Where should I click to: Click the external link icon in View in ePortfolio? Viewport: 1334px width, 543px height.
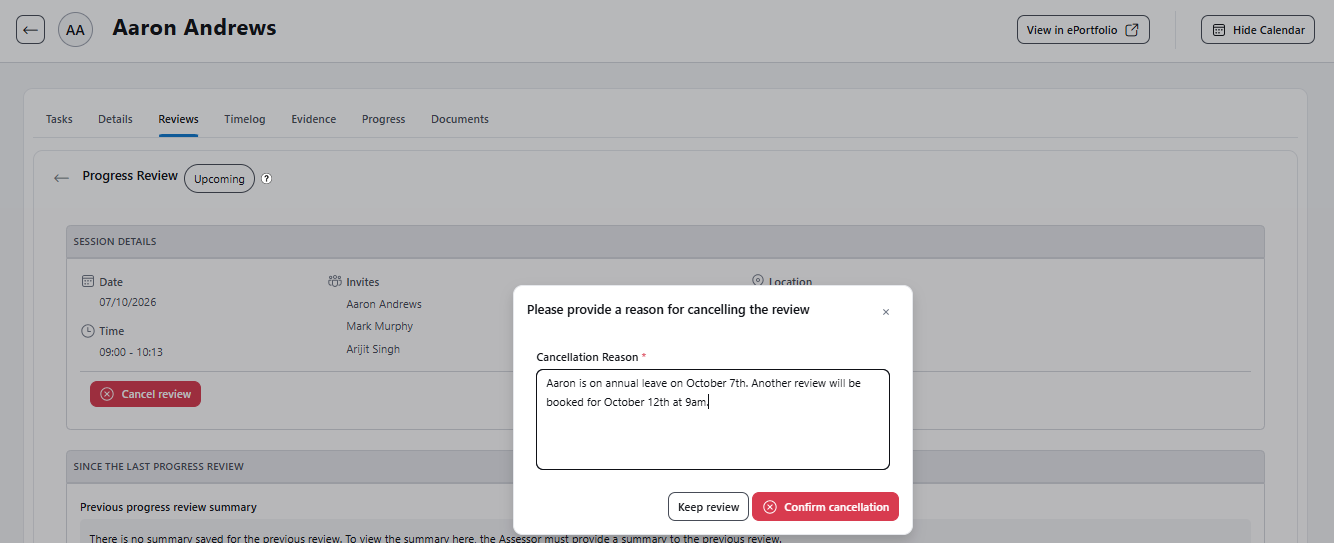[1132, 30]
